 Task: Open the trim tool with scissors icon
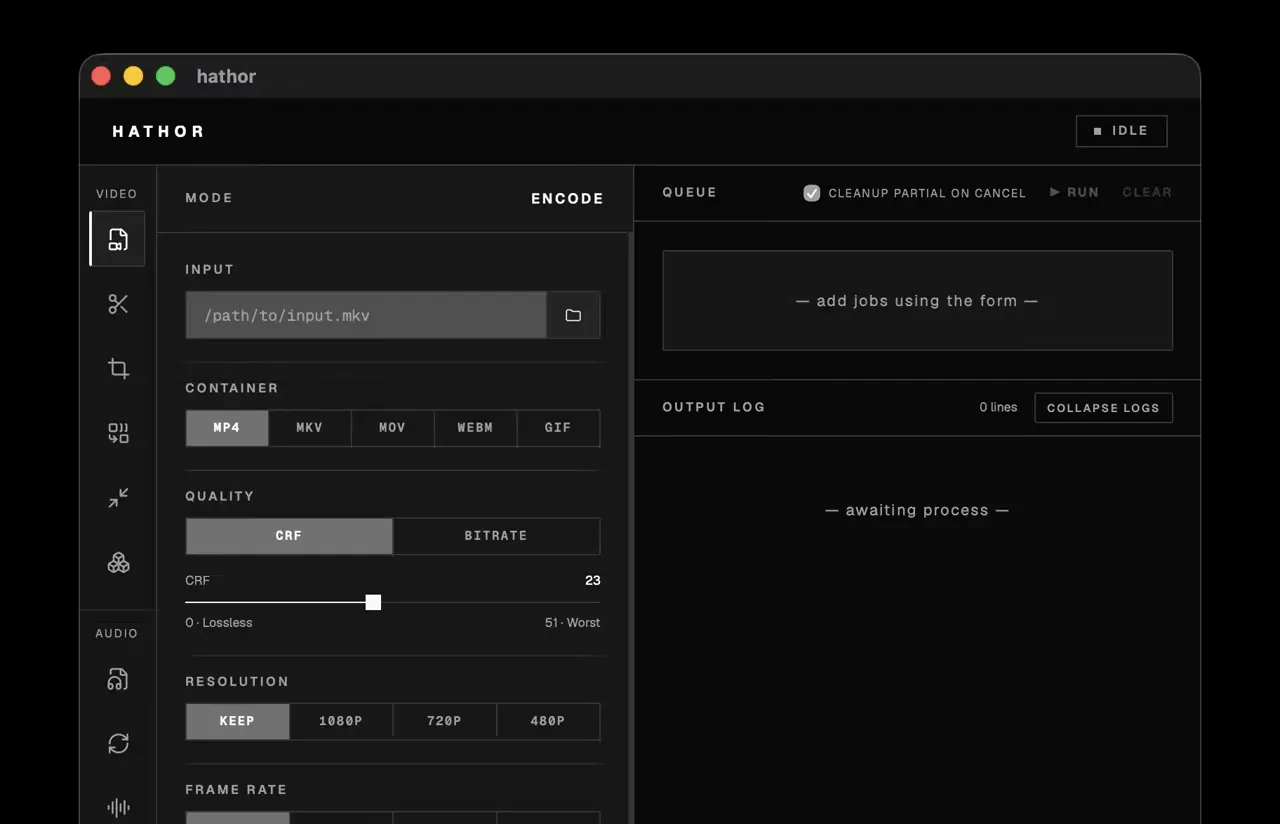[117, 304]
